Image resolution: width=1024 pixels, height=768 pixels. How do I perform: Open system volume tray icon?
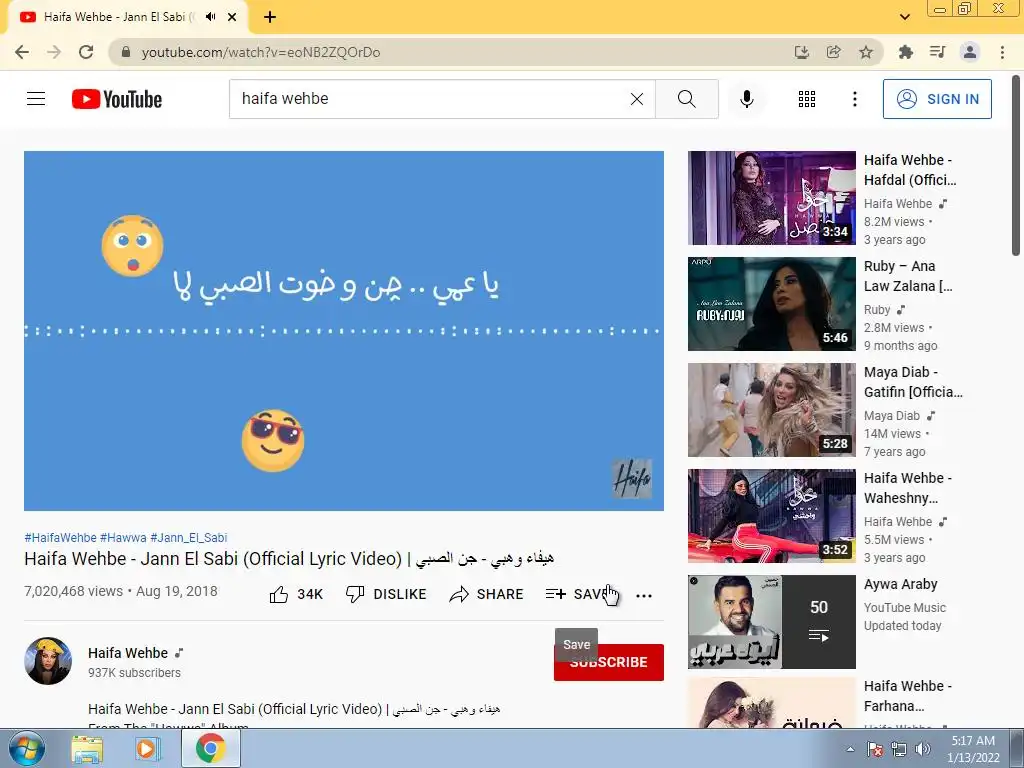pos(923,749)
